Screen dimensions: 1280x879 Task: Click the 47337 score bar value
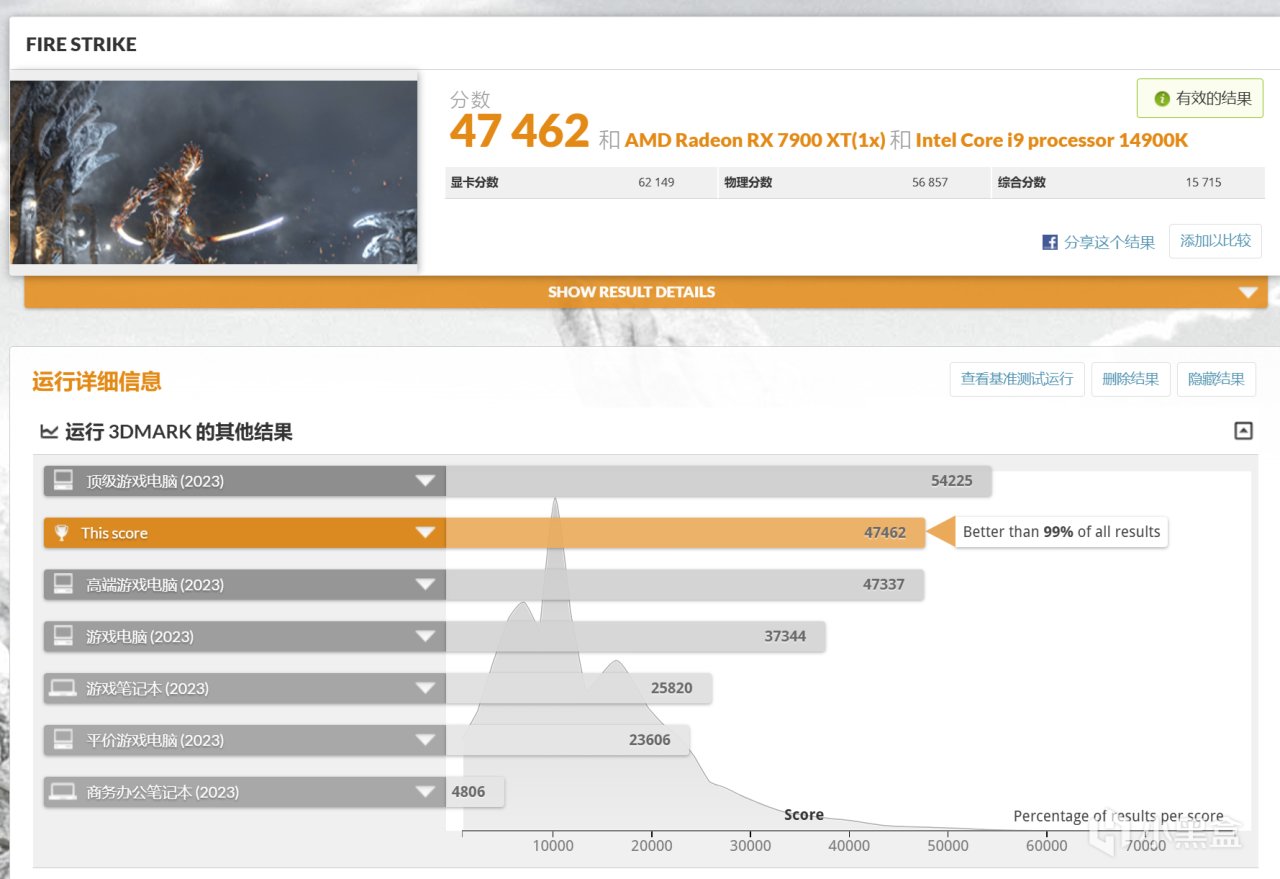tap(883, 585)
